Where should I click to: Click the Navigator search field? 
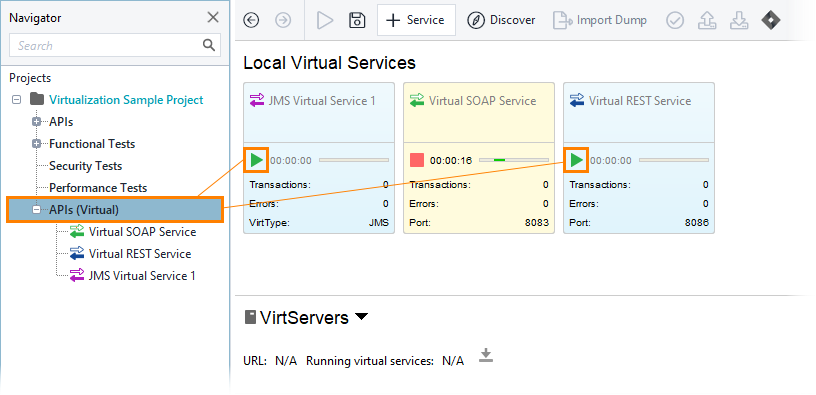[114, 45]
